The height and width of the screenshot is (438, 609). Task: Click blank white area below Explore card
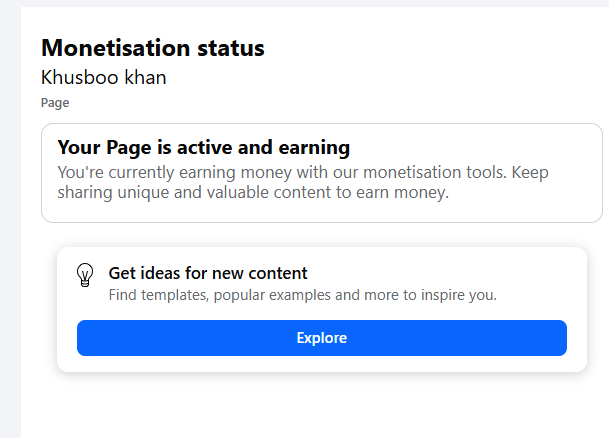320,405
